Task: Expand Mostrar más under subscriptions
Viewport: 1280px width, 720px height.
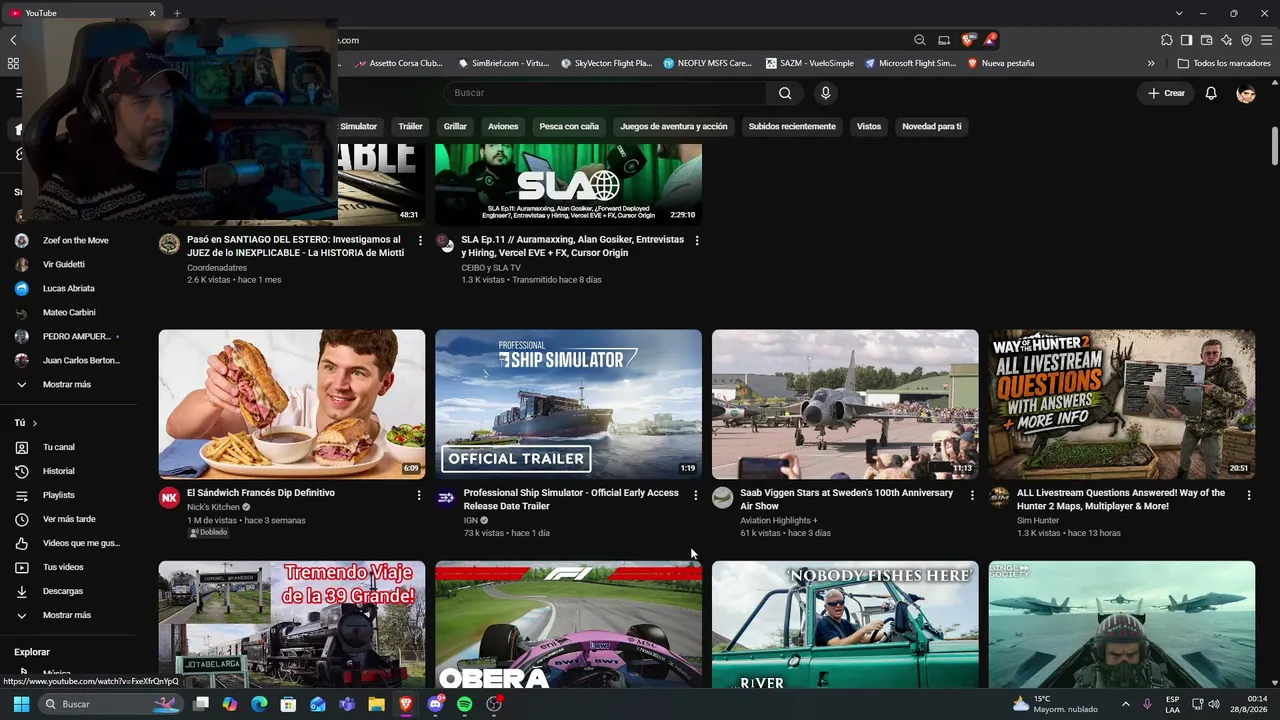Action: point(66,384)
